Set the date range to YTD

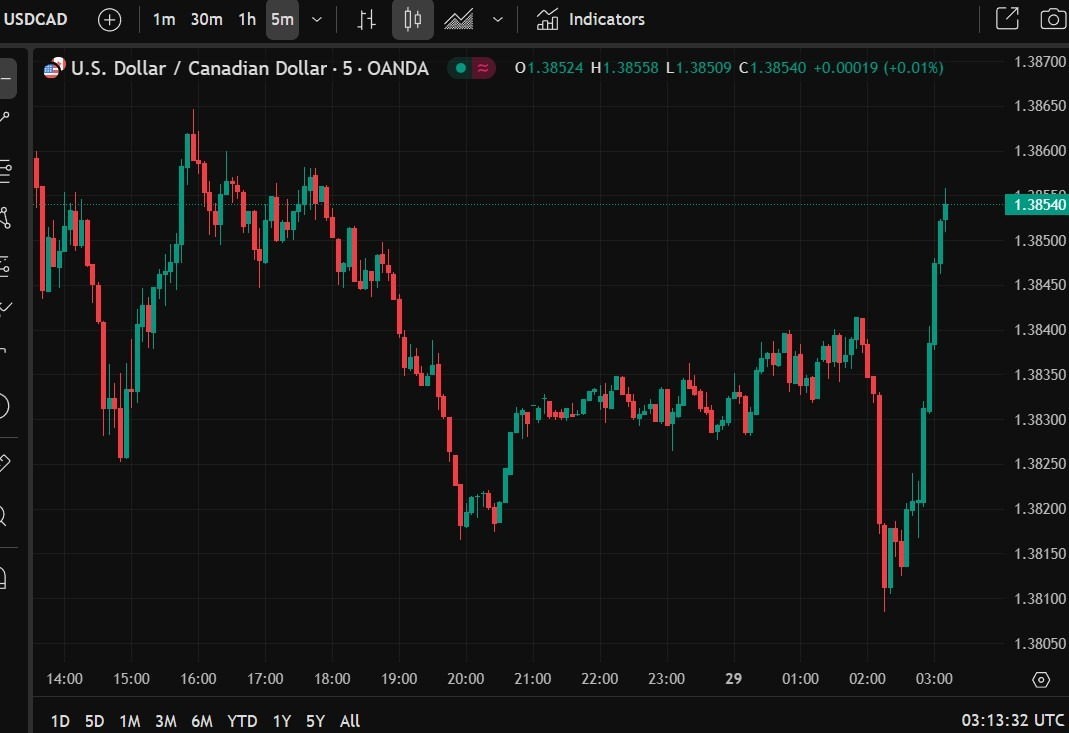coord(242,721)
